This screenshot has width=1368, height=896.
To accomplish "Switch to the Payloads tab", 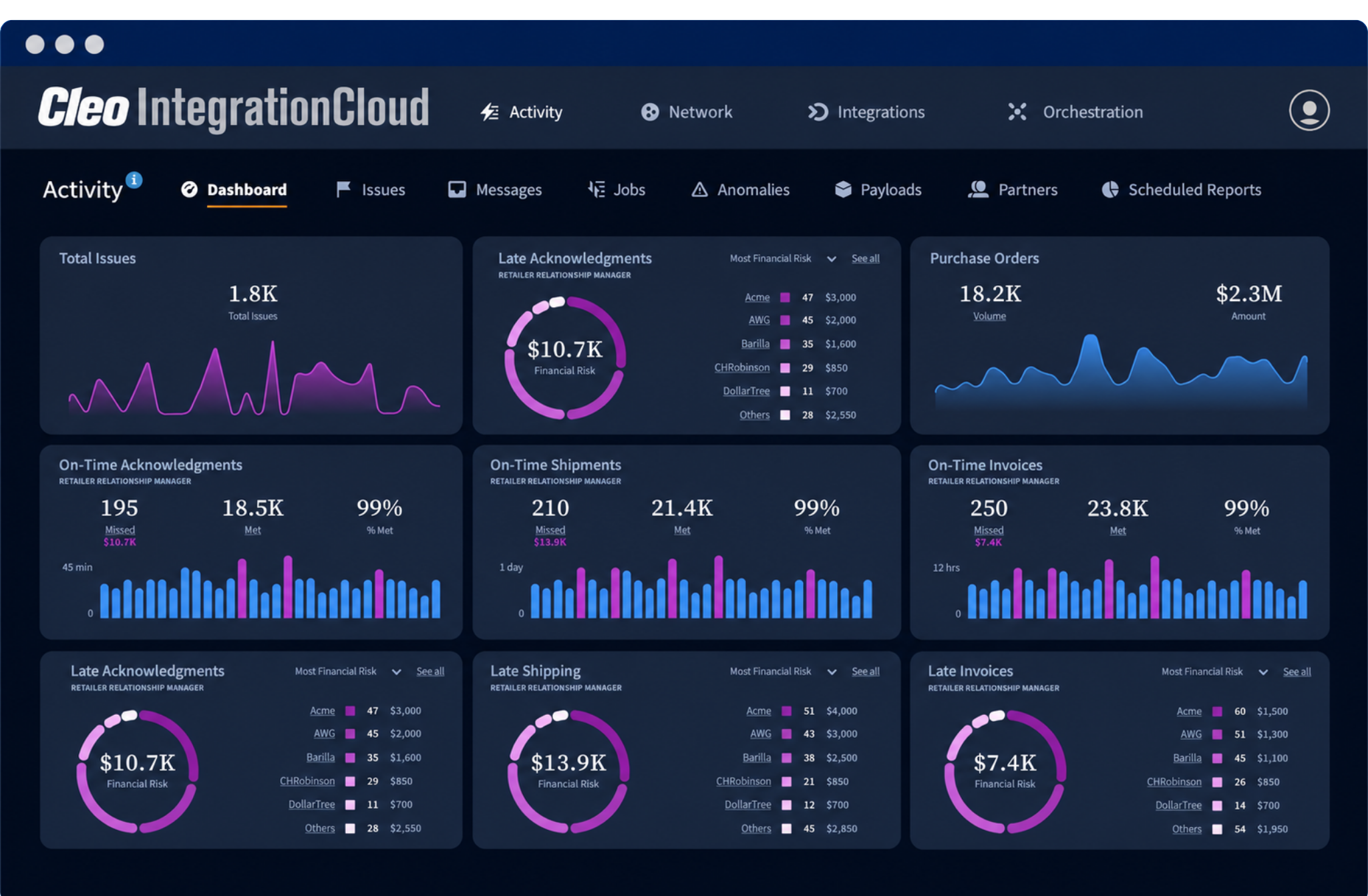I will 891,190.
